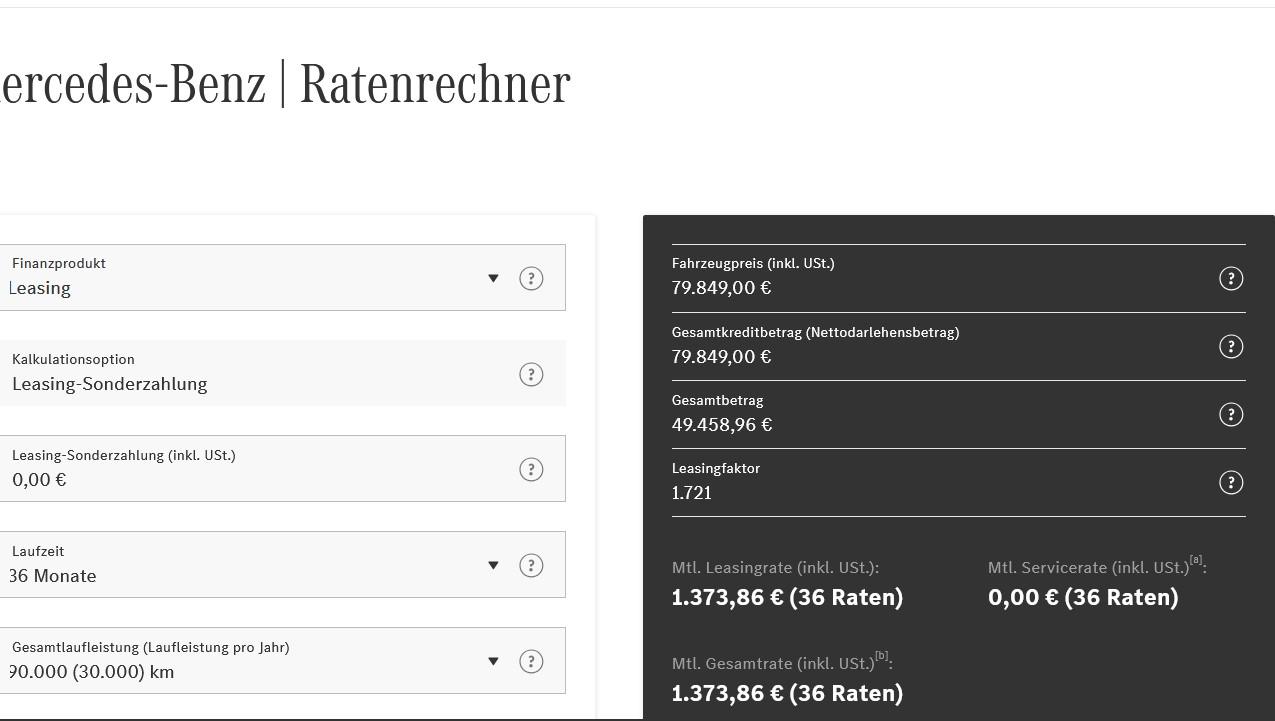
Task: Show info about Gesamtkreditbetrag
Action: 1231,346
